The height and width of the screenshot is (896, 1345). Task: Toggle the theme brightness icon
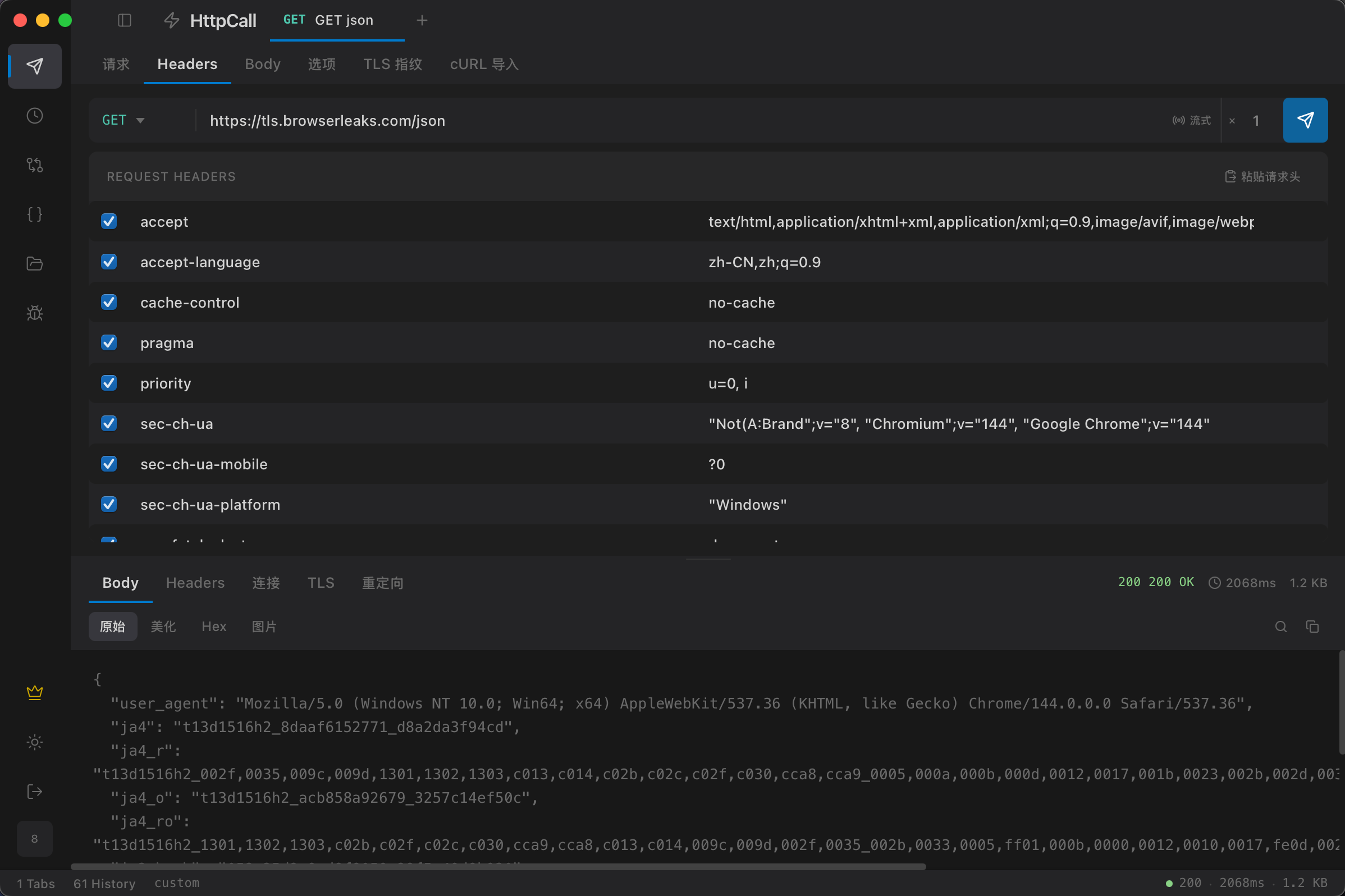coord(34,742)
